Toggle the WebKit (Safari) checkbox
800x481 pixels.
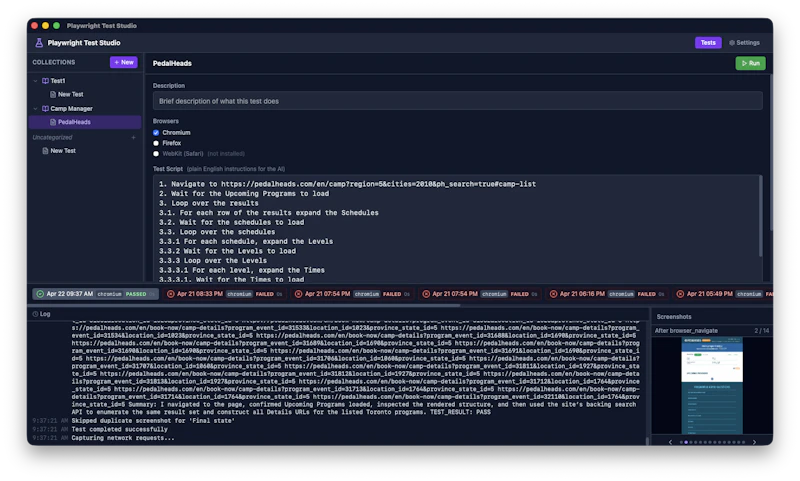pyautogui.click(x=156, y=154)
